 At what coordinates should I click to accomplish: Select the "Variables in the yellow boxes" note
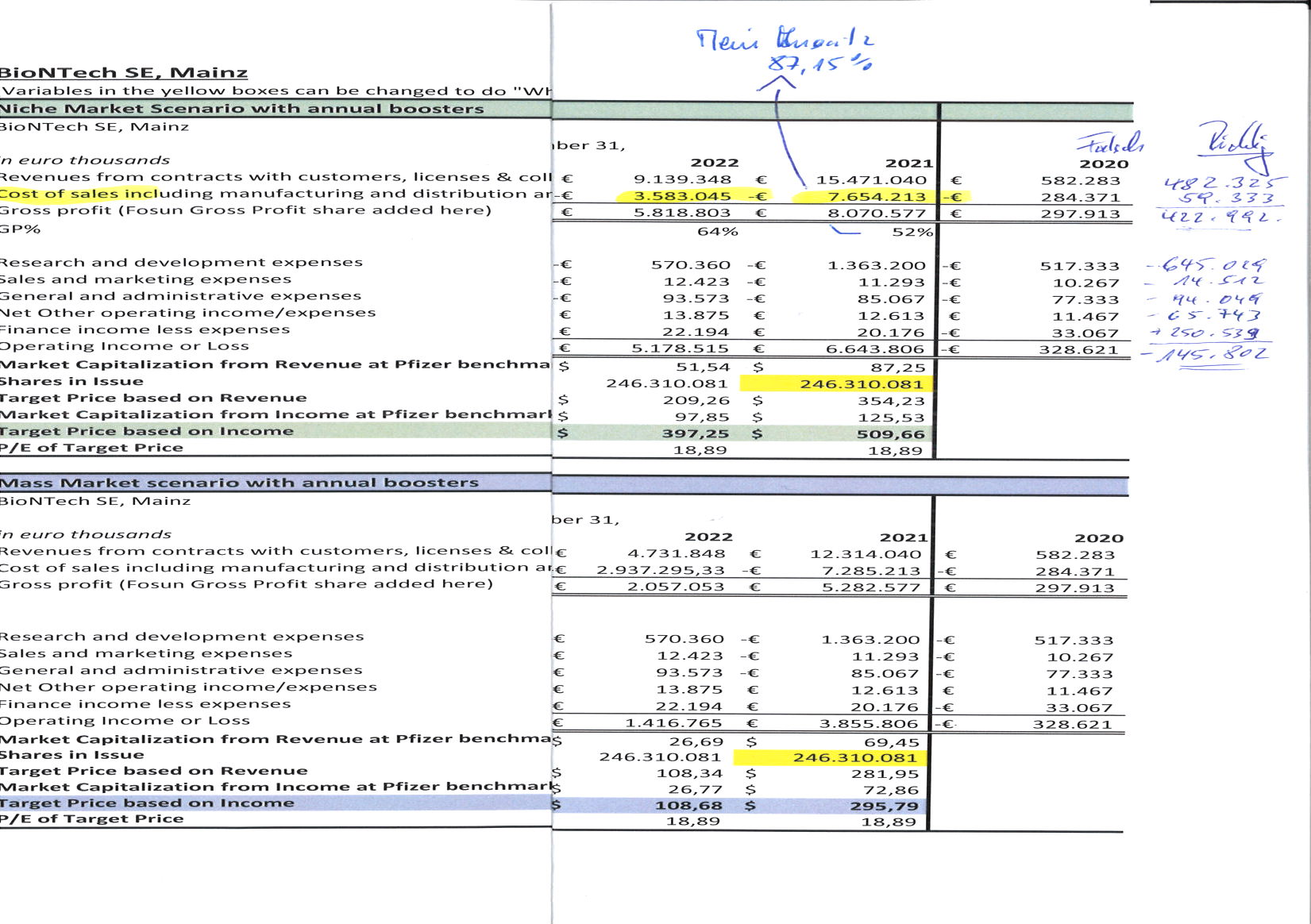(x=276, y=90)
